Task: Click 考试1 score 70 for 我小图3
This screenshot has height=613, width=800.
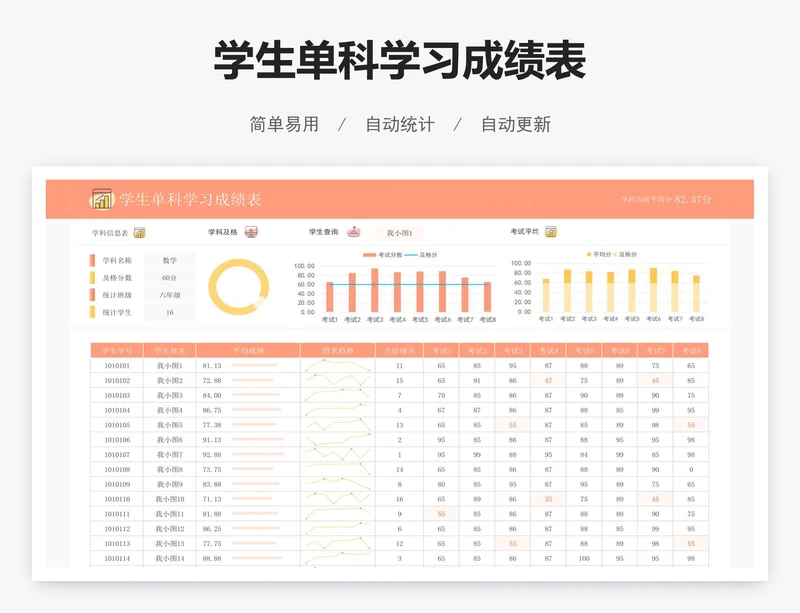Action: point(441,395)
